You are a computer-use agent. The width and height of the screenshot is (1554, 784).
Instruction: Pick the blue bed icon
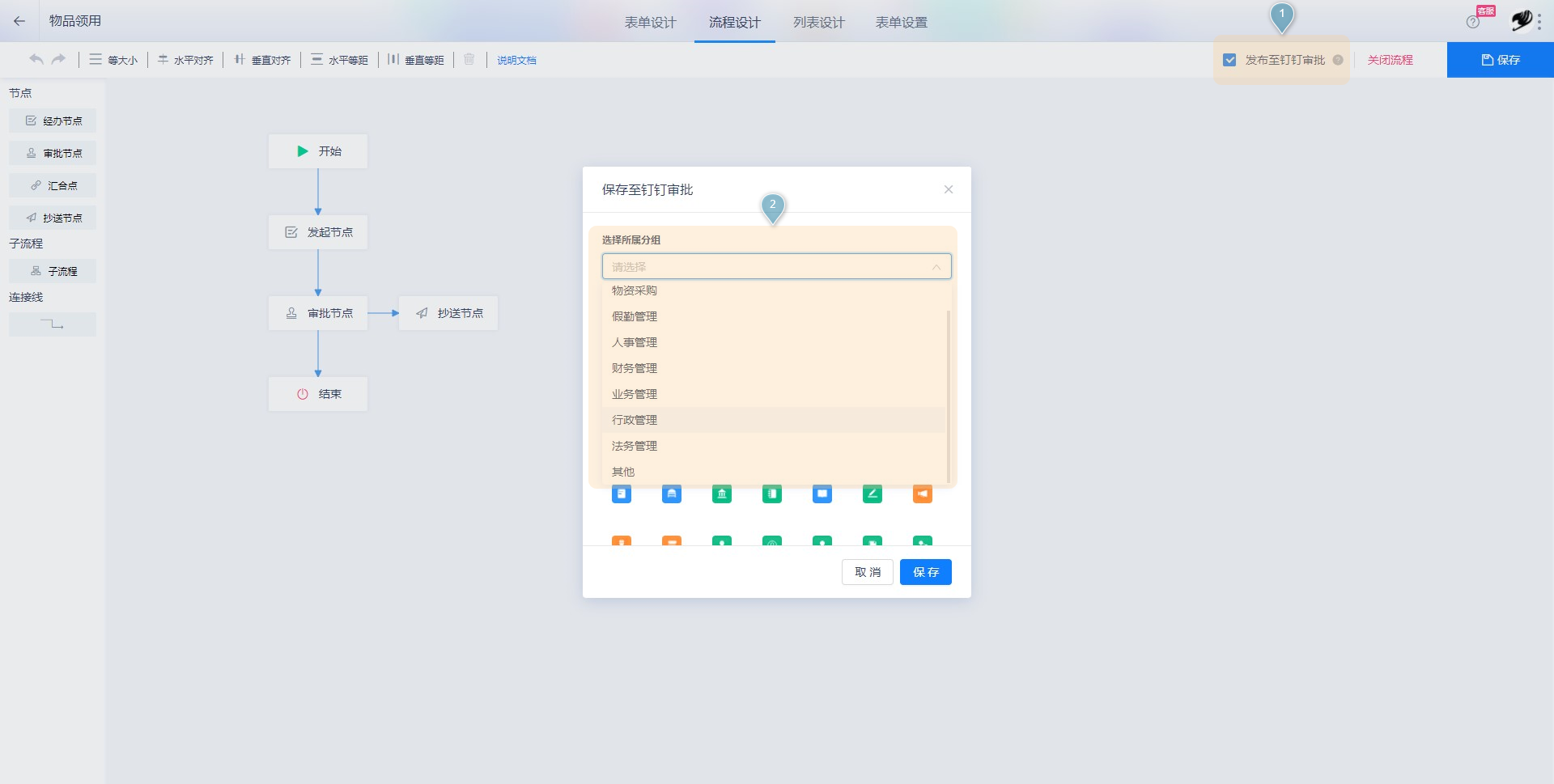click(672, 494)
